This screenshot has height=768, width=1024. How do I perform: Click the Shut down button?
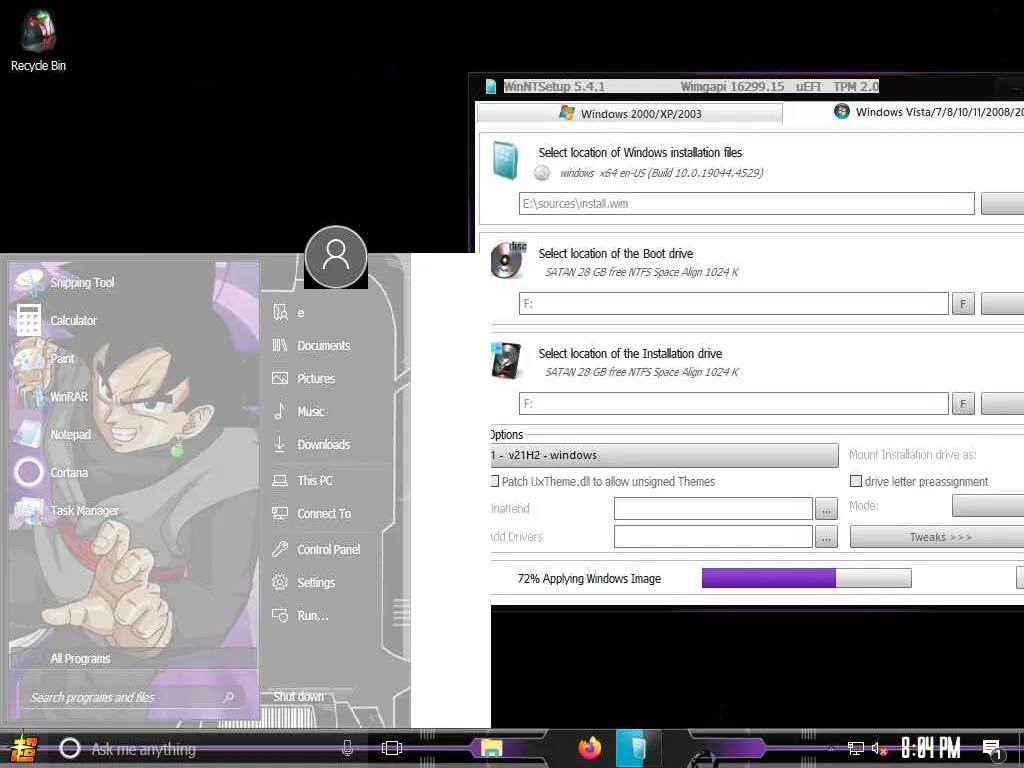[x=298, y=697]
